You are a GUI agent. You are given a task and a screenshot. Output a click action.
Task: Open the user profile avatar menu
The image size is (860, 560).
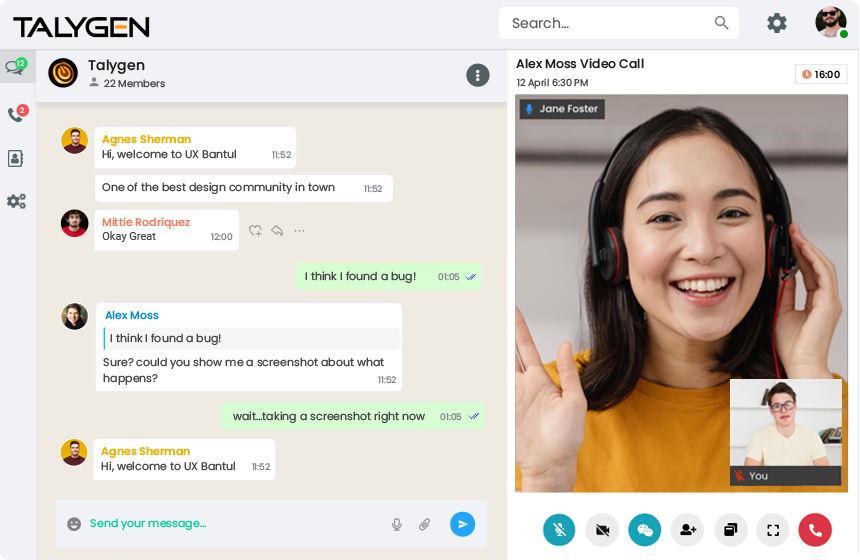[831, 22]
